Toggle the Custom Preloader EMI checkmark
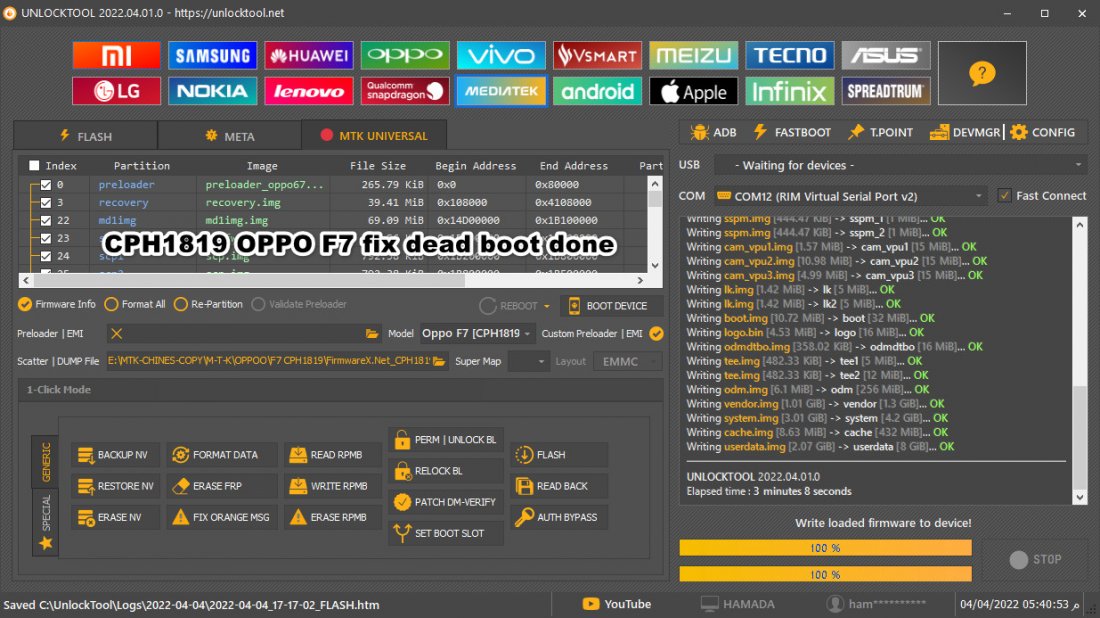Image resolution: width=1100 pixels, height=618 pixels. (657, 334)
